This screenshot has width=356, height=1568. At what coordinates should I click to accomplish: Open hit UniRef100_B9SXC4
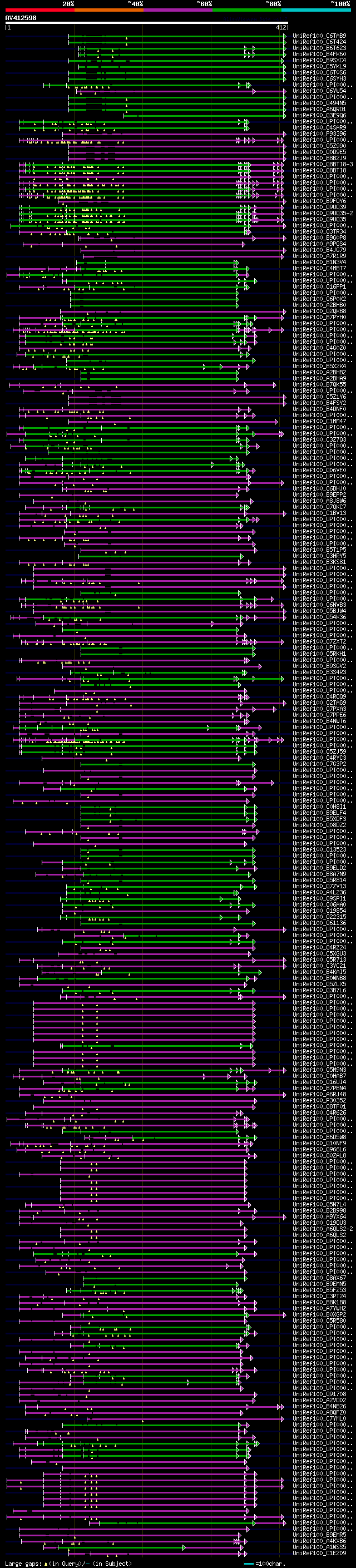319,60
